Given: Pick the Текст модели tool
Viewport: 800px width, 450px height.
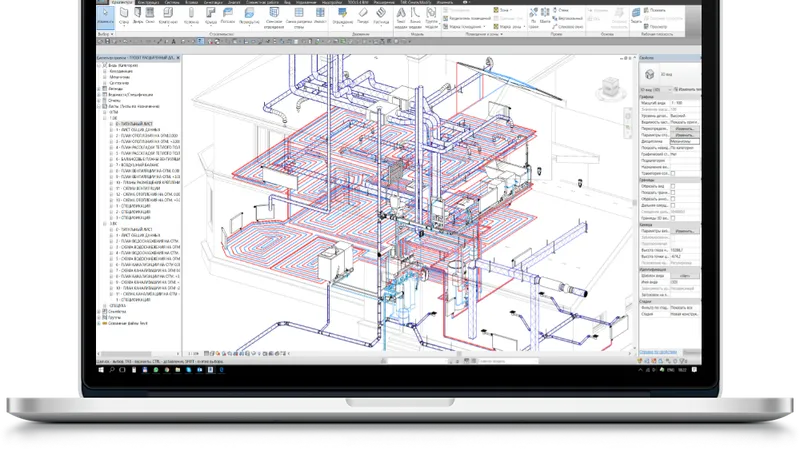Looking at the screenshot, I should pyautogui.click(x=401, y=17).
